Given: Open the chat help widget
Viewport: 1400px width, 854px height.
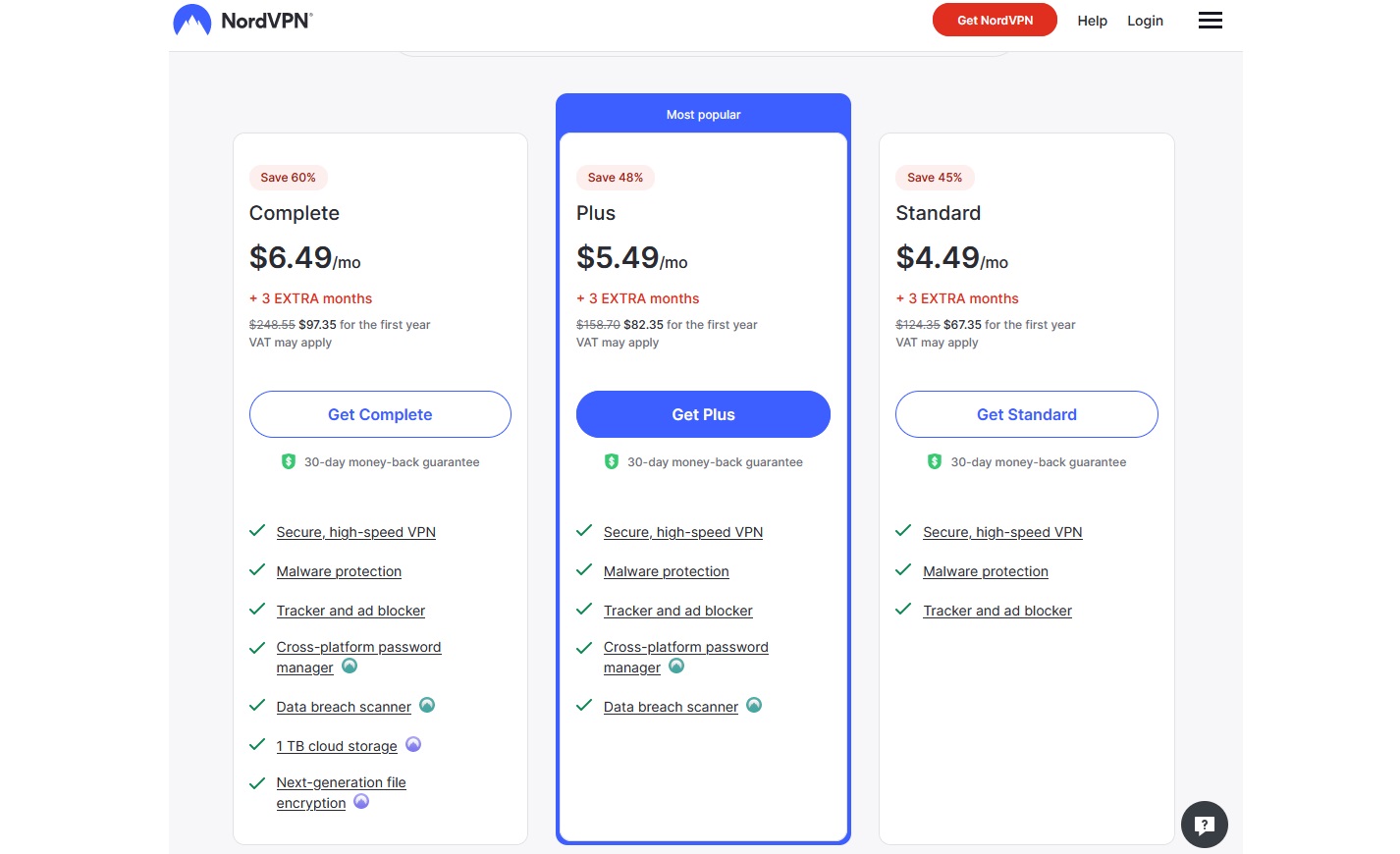Looking at the screenshot, I should click(x=1204, y=825).
